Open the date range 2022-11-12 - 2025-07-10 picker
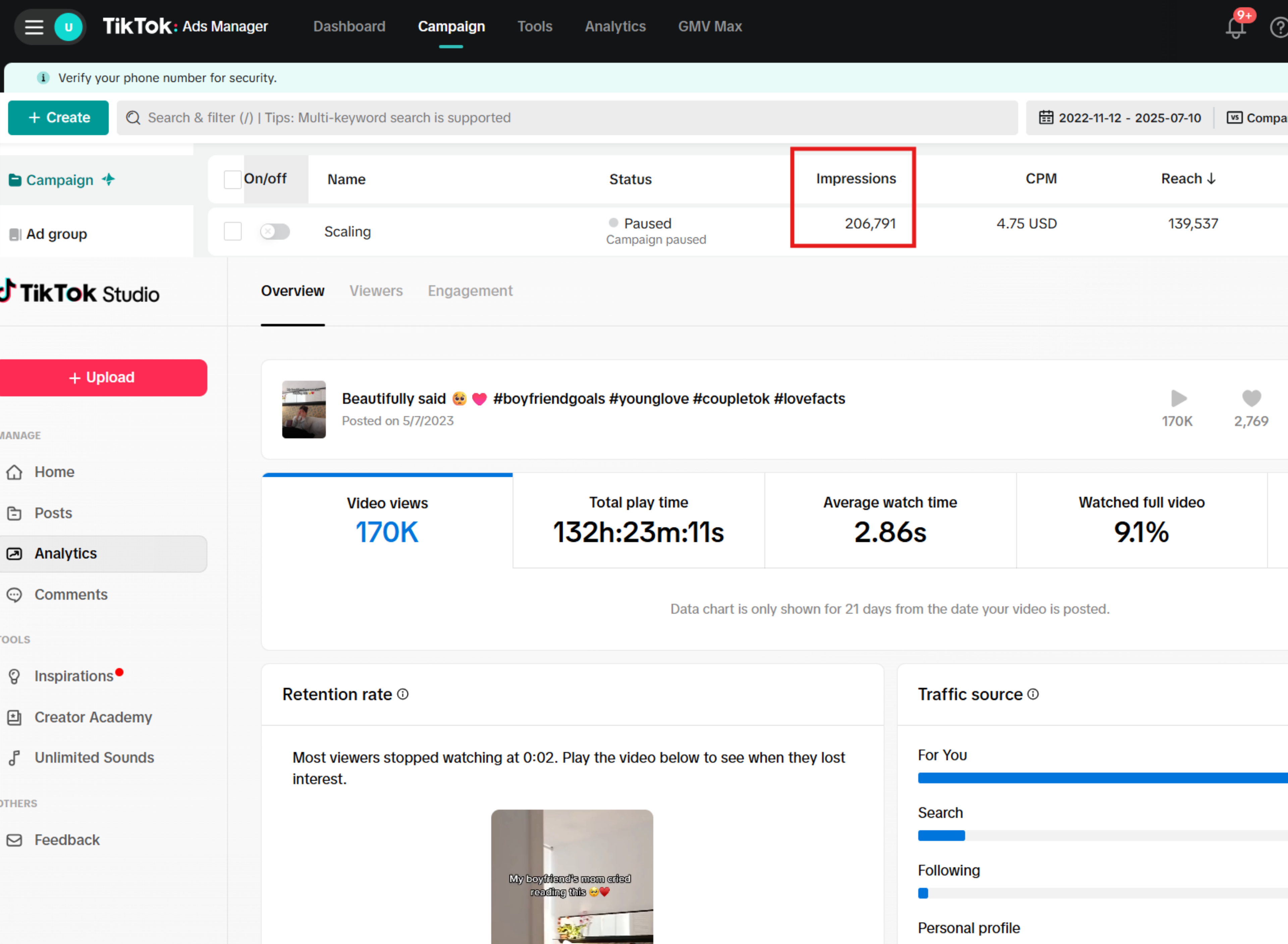1288x944 pixels. click(1120, 118)
